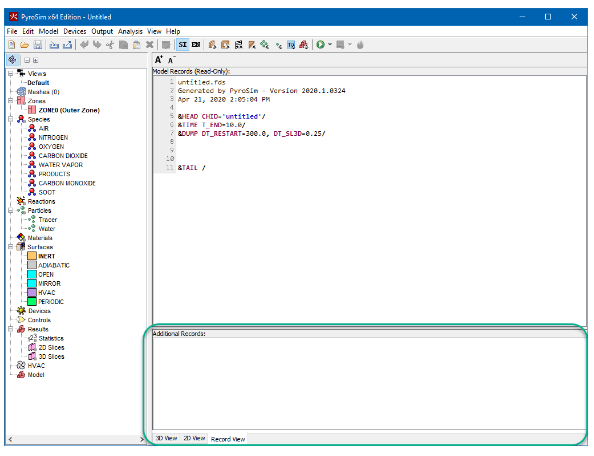Save the model with the floppy disk icon

38,45
